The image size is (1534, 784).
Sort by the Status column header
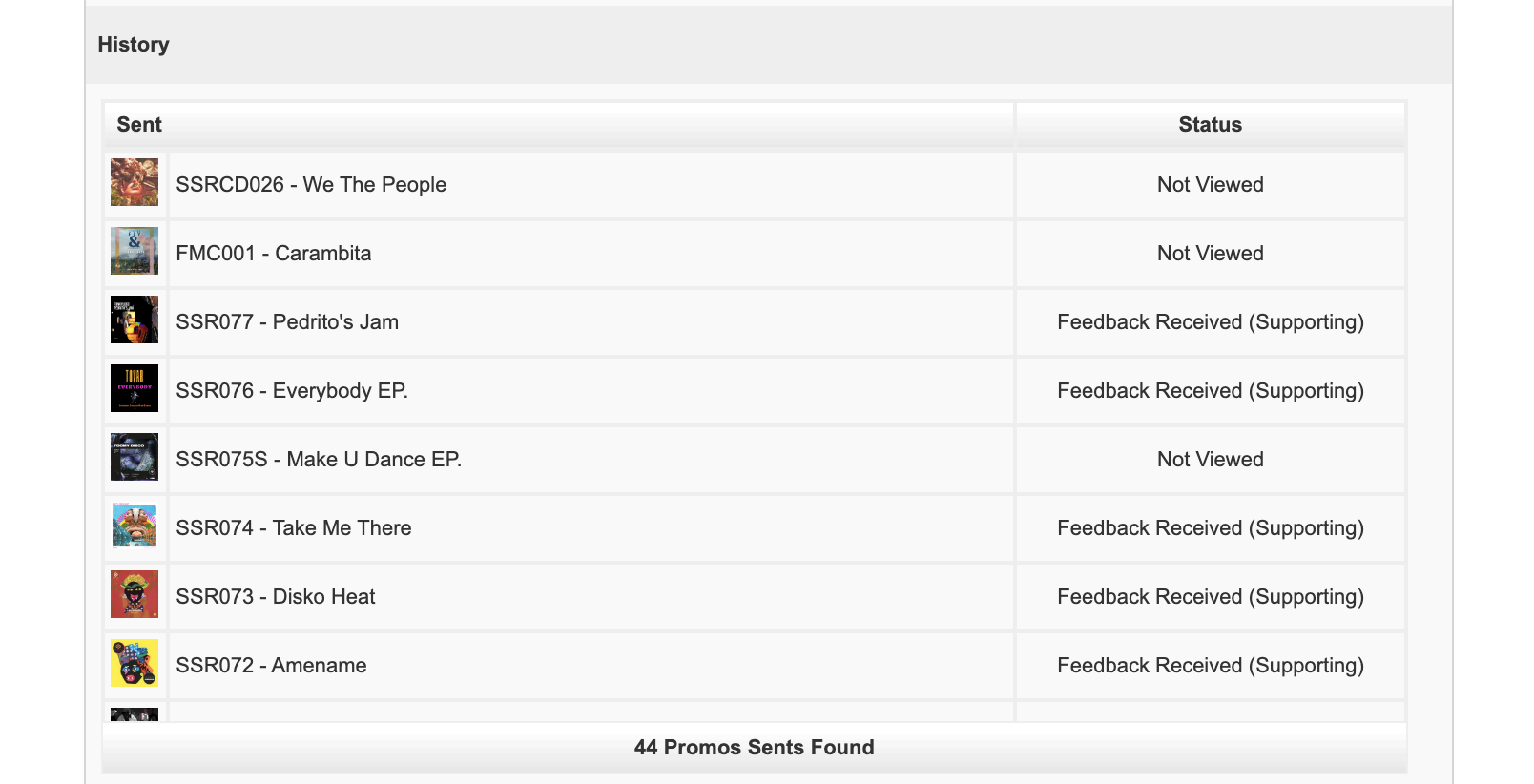(1210, 125)
